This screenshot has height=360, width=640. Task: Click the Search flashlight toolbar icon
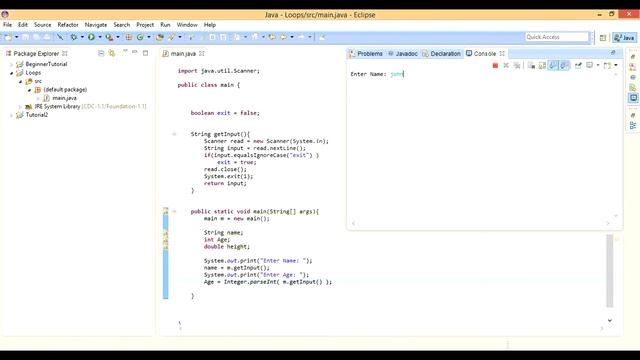point(171,37)
